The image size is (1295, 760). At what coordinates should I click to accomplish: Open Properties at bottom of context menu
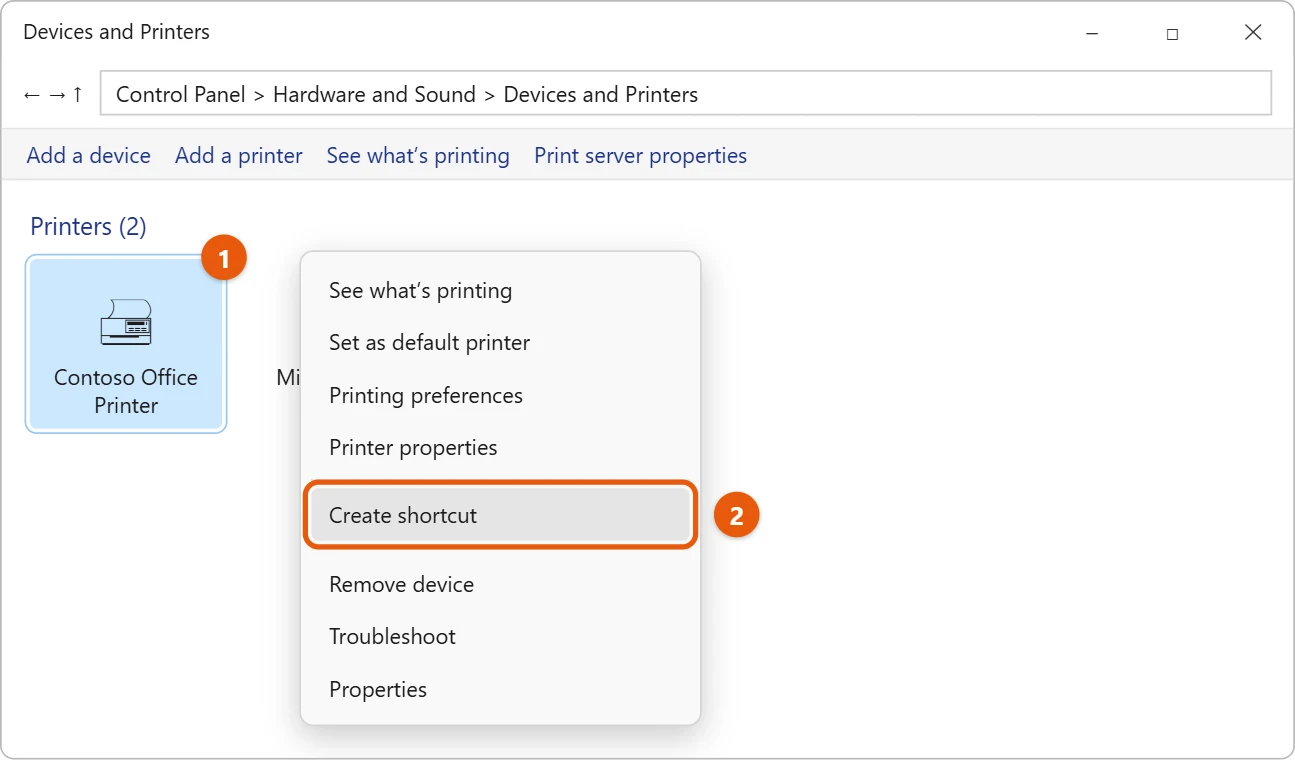tap(500, 690)
